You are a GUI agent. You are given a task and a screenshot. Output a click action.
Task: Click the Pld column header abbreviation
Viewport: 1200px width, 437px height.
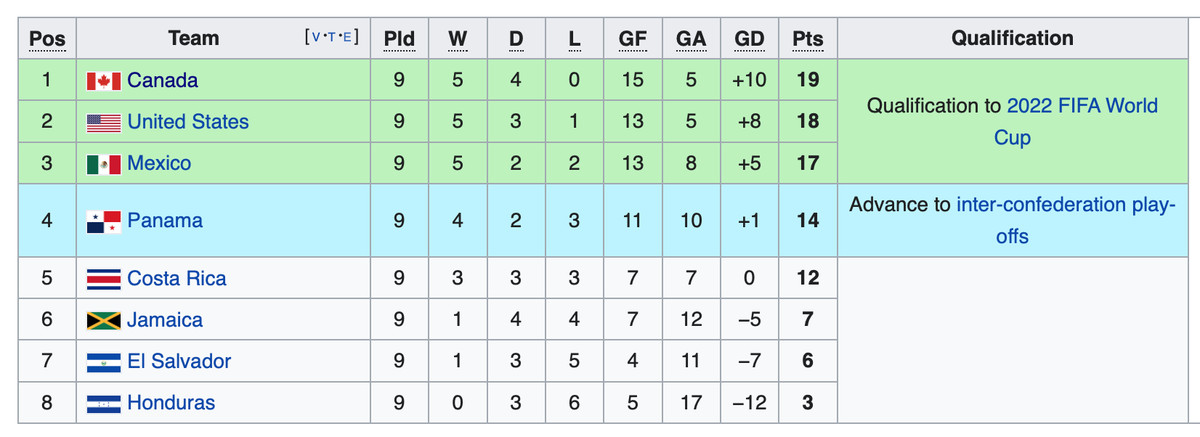(399, 39)
